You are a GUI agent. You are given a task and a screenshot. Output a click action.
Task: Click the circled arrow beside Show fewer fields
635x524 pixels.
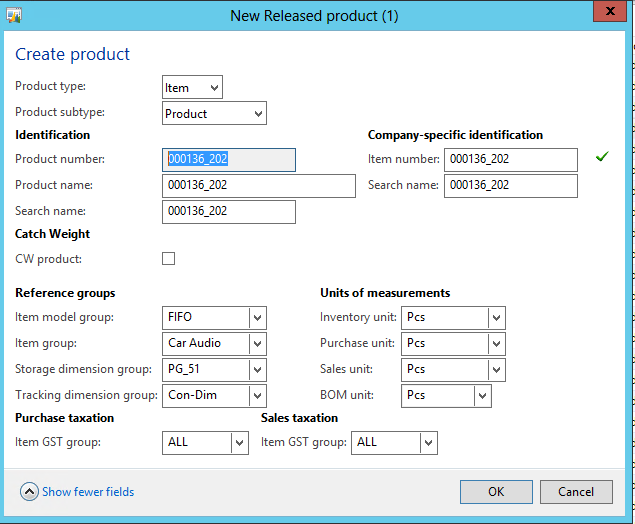click(x=29, y=492)
